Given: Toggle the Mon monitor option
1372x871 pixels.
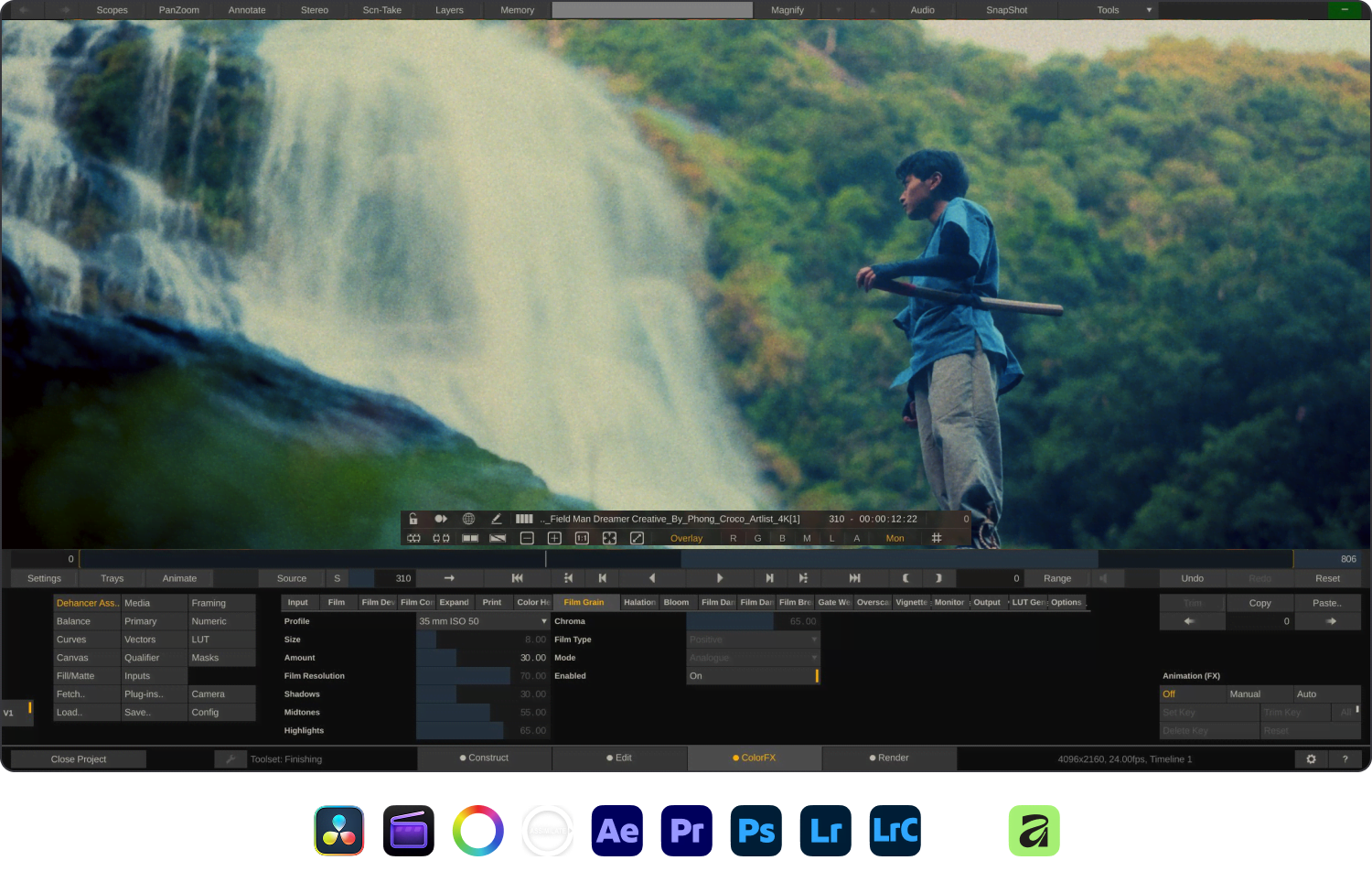Looking at the screenshot, I should point(895,538).
